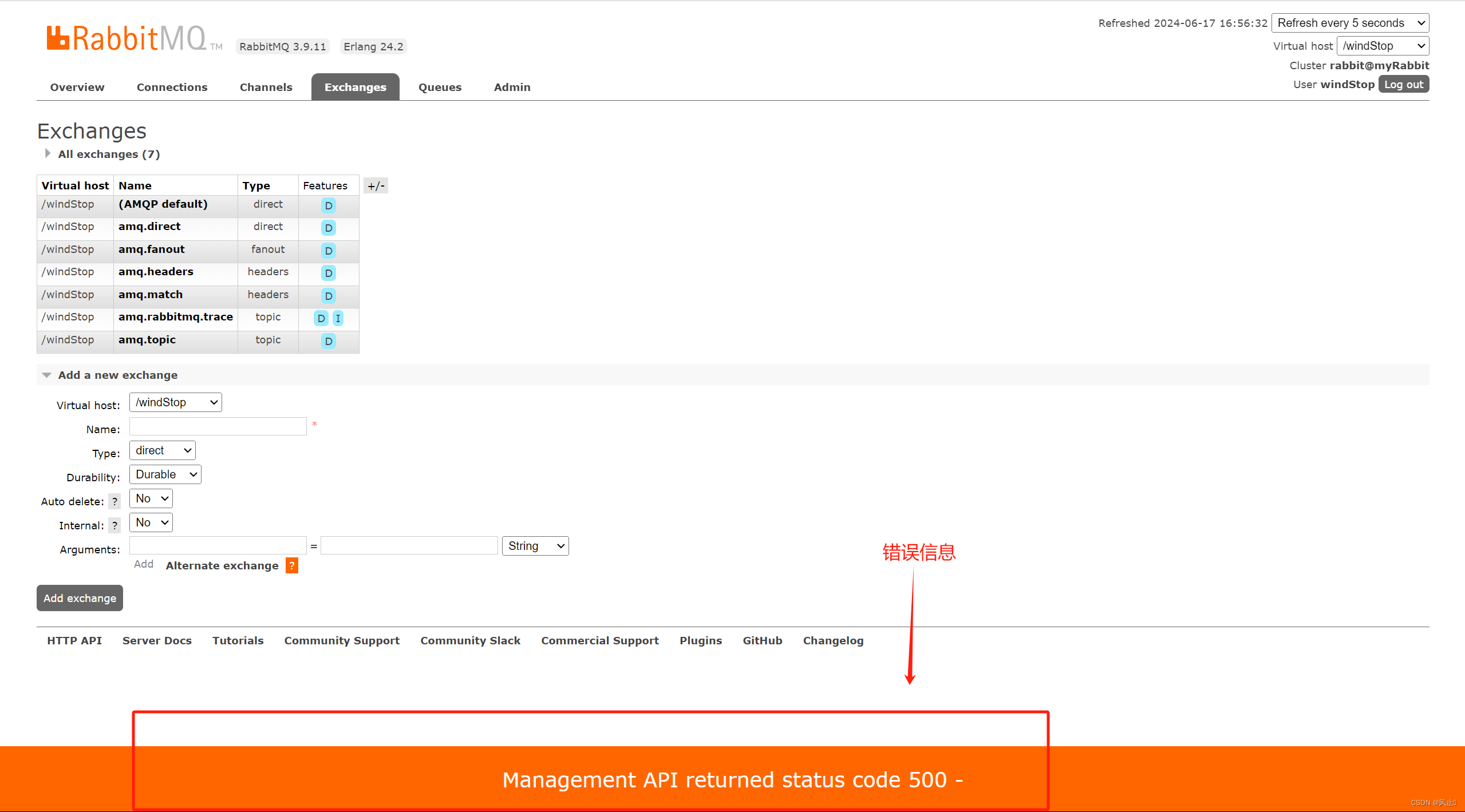Open the amq.direct exchange link
Image resolution: width=1465 pixels, height=812 pixels.
coord(149,227)
